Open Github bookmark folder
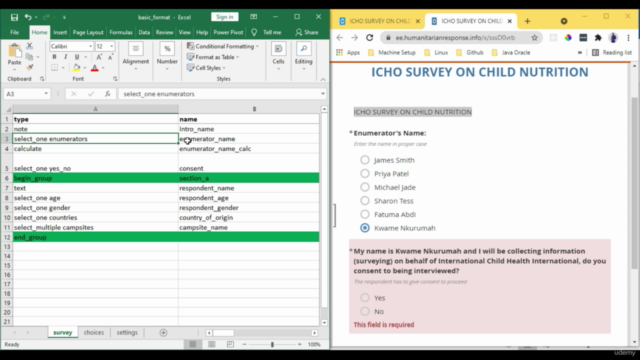The width and height of the screenshot is (640, 360). pyautogui.click(x=470, y=53)
